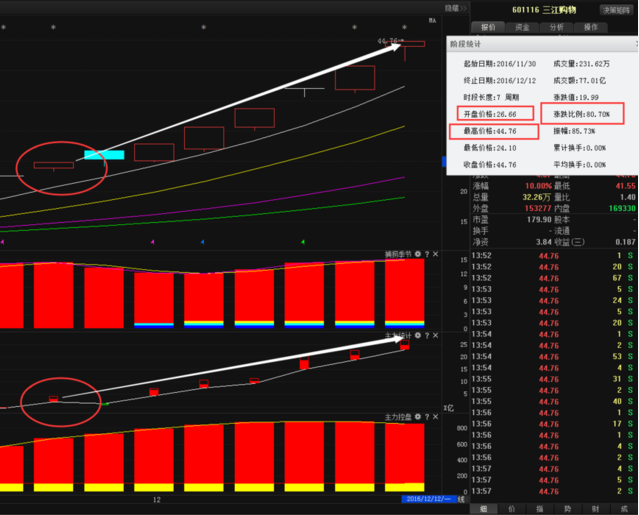
Task: Open help question mark for 捕捞季节 indicator
Action: 427,254
